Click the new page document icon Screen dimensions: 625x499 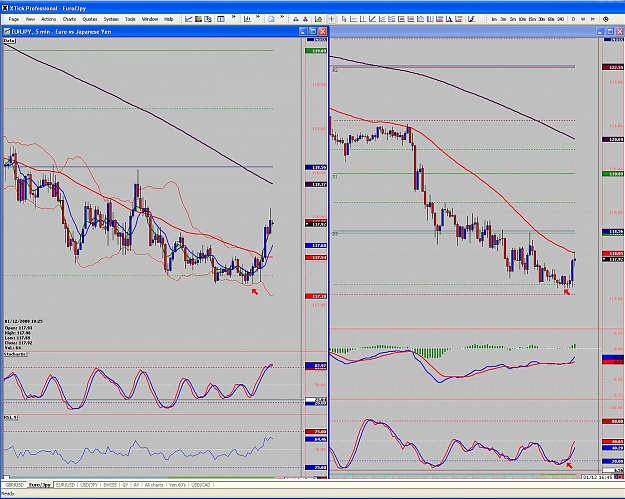click(271, 19)
